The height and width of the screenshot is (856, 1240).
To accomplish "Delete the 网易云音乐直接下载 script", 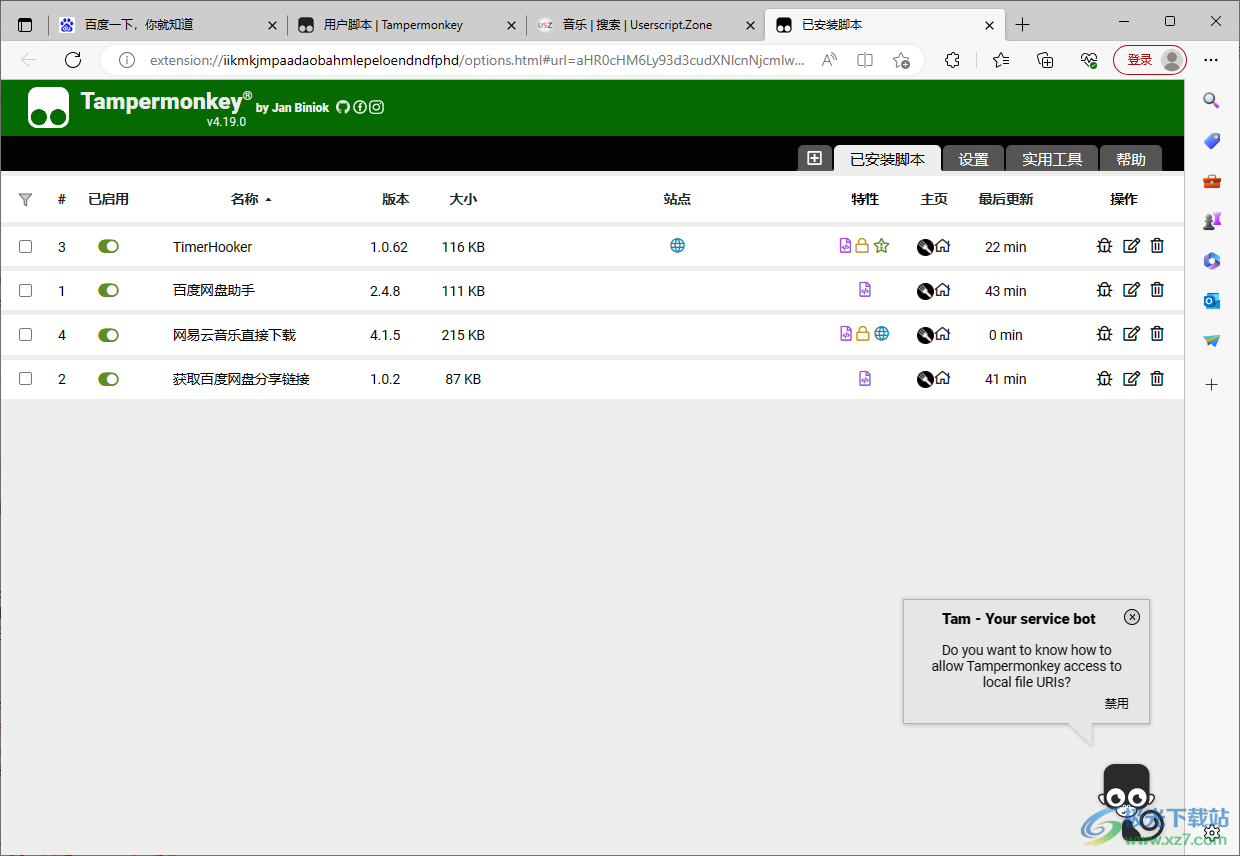I will click(1157, 334).
